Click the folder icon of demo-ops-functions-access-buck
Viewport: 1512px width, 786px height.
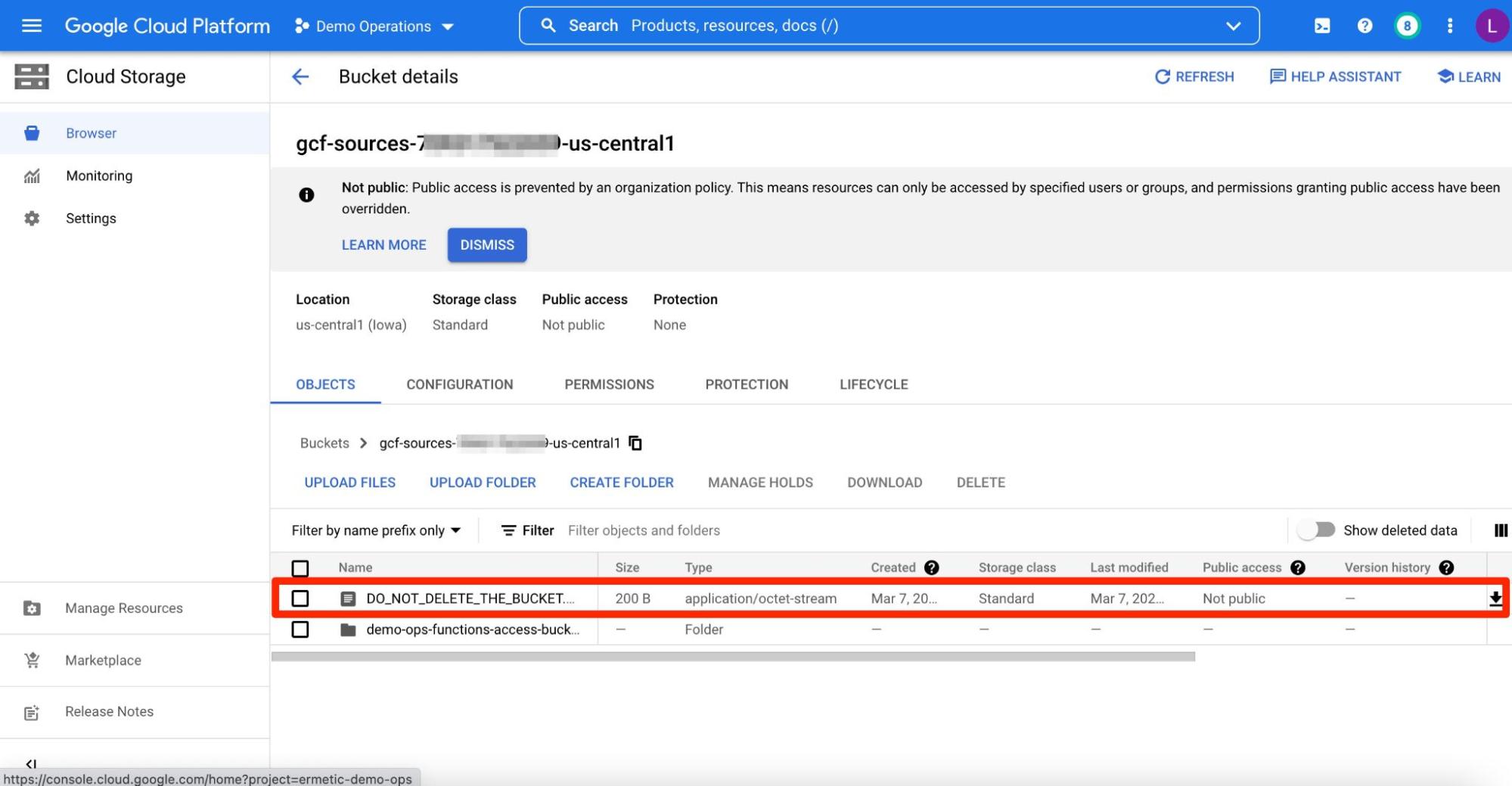[348, 629]
